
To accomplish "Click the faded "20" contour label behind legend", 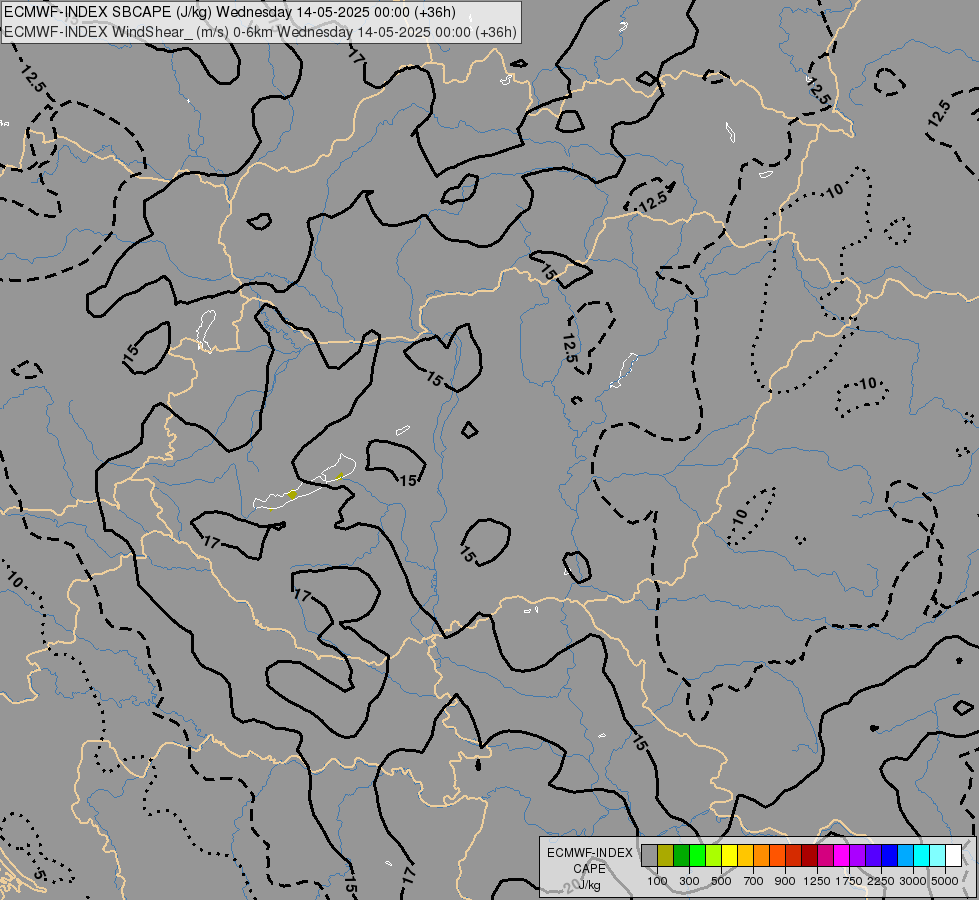I will 572,886.
